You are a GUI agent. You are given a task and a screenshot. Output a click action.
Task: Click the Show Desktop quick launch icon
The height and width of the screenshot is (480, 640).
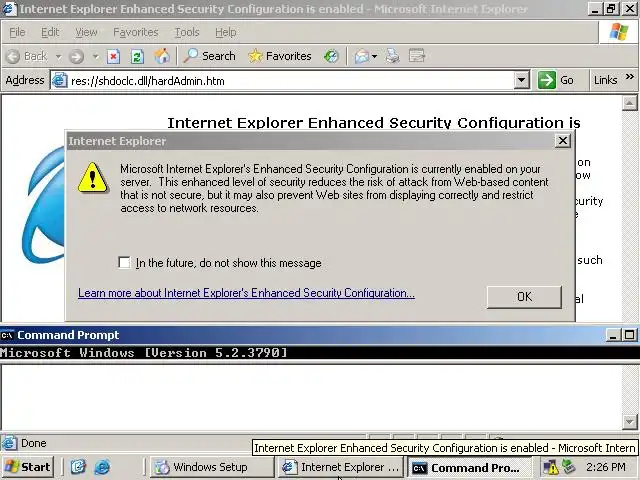[x=78, y=467]
